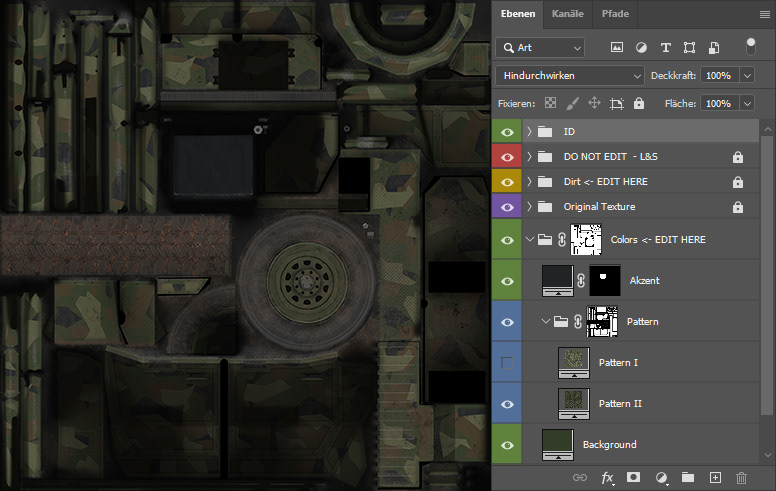Switch to the Ebenen tab

[x=518, y=14]
